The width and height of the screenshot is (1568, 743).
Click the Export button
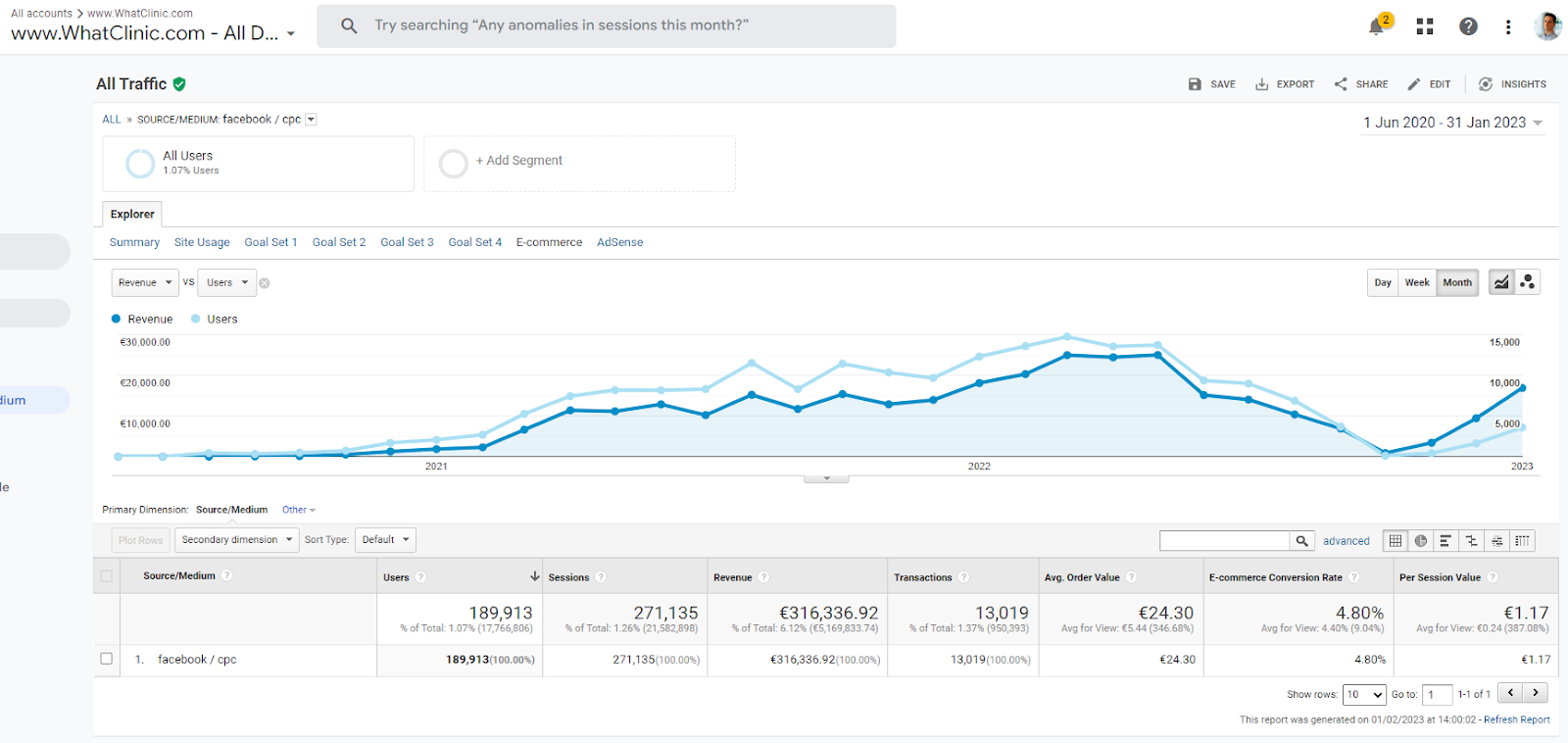pos(1285,84)
